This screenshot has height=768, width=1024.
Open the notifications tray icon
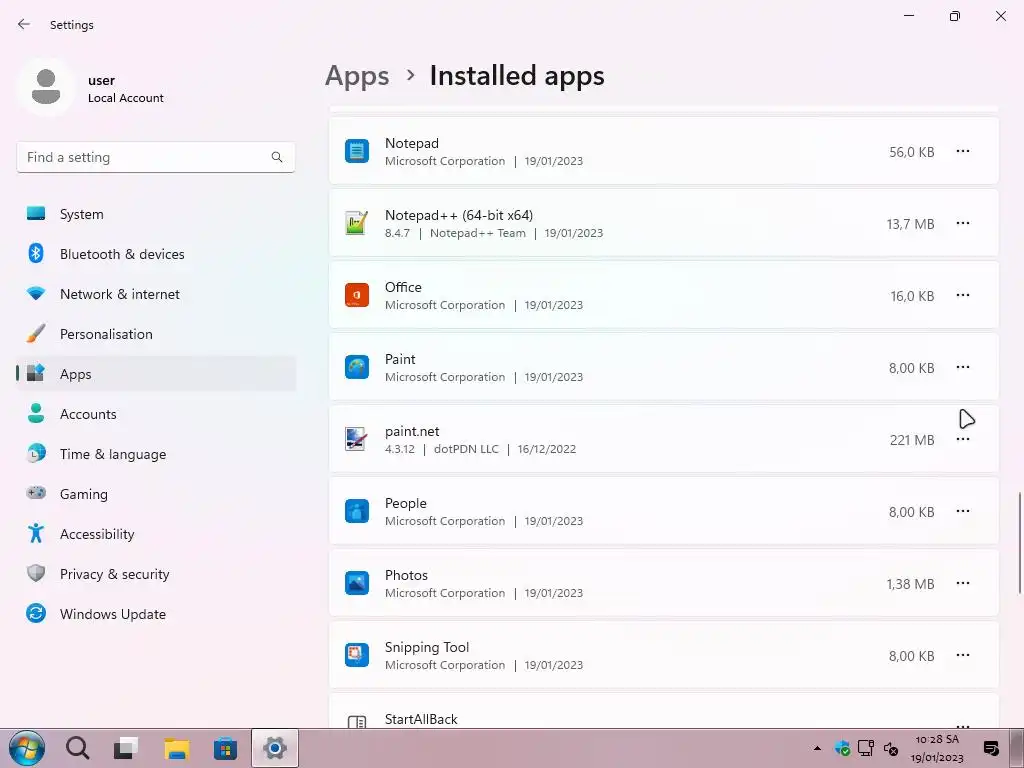(991, 748)
